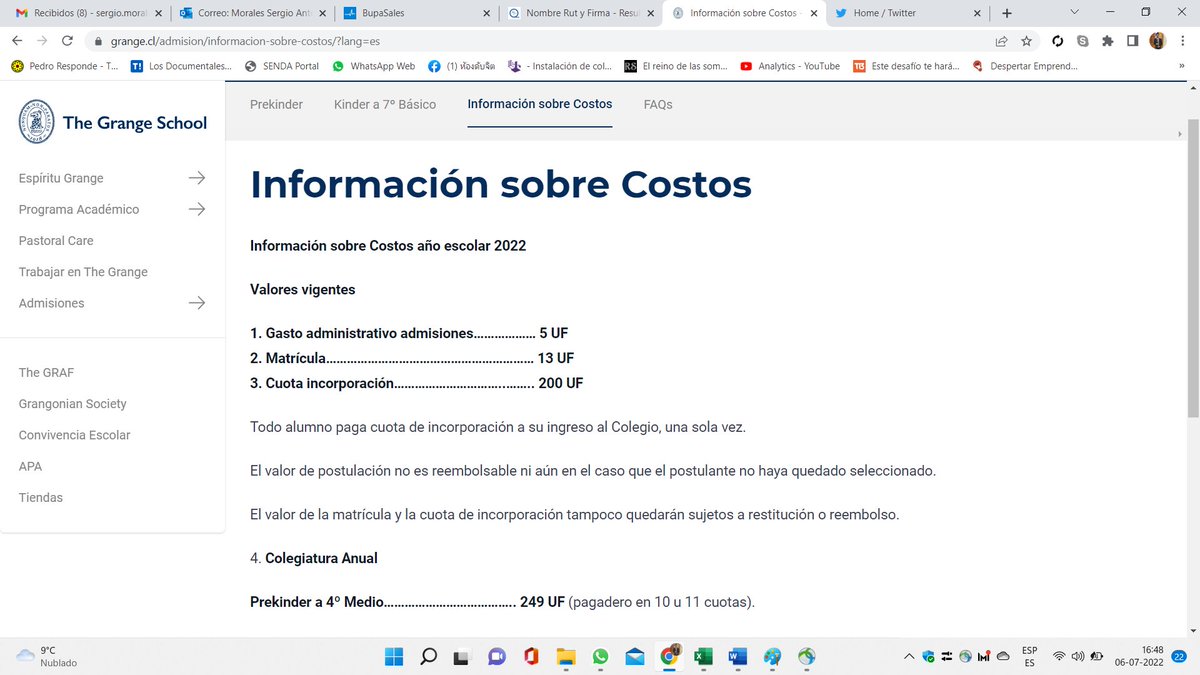1200x675 pixels.
Task: Toggle the browser side panel icon
Action: point(1133,41)
